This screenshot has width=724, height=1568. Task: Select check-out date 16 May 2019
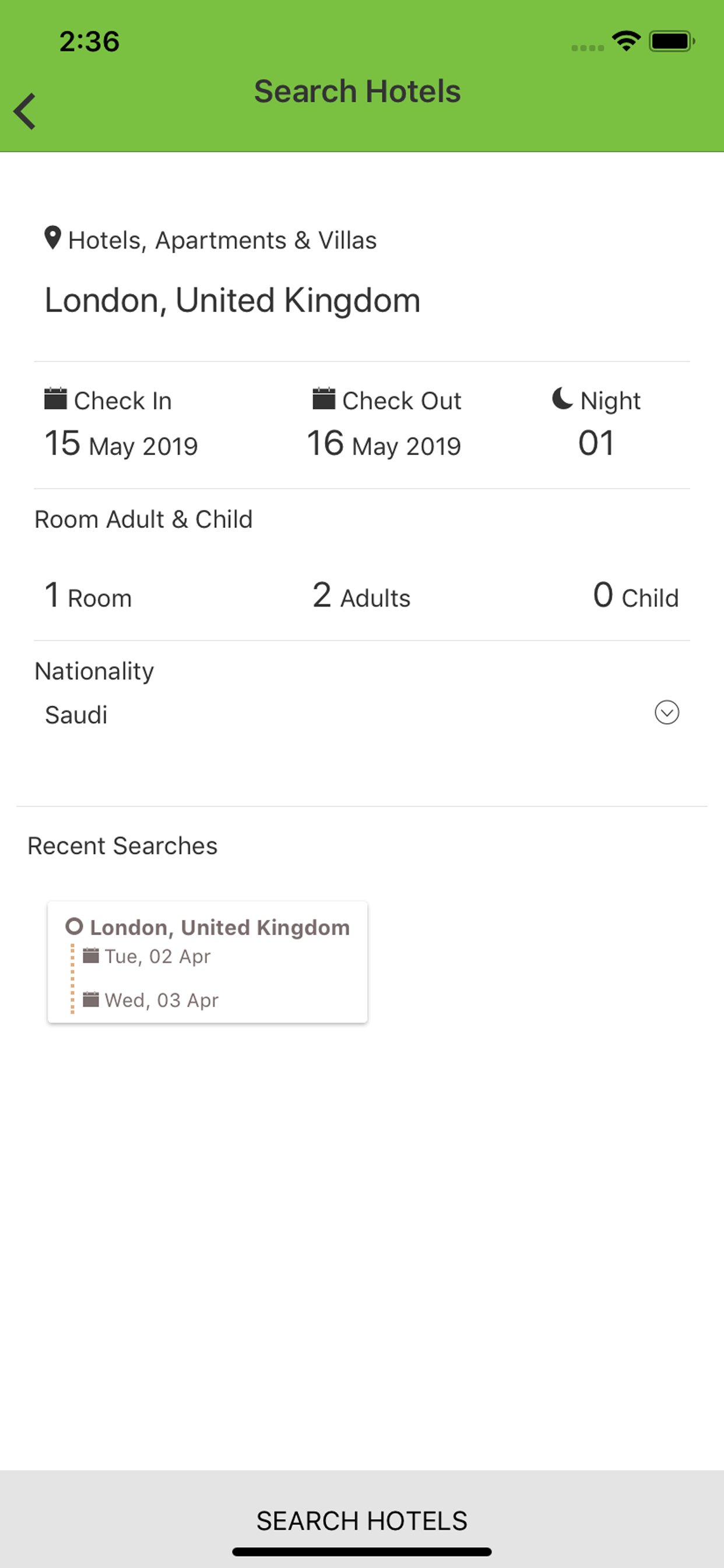pos(384,444)
